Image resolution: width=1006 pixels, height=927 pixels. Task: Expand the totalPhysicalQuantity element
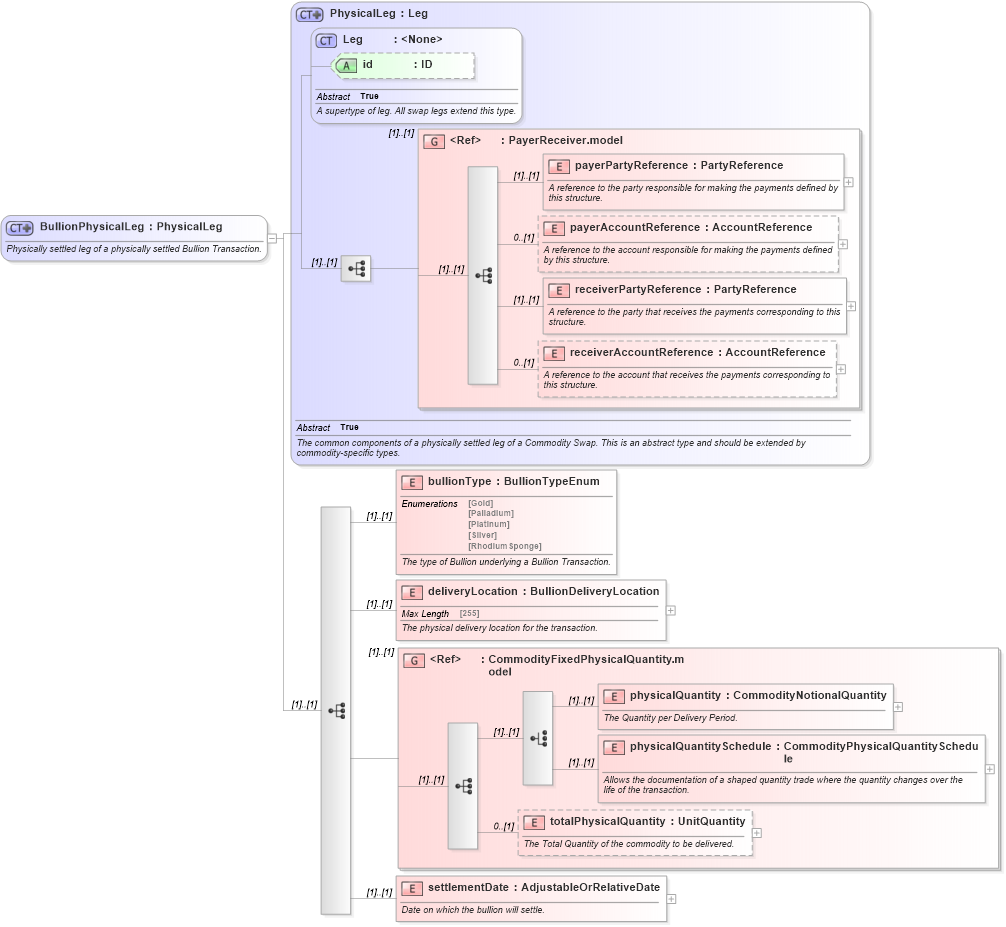click(x=757, y=833)
